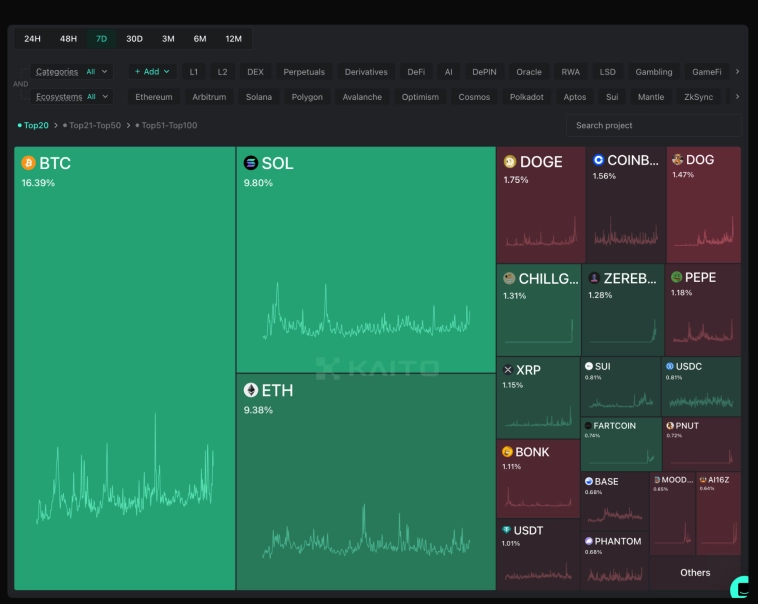Expand more categories with the right arrow
Screen dimensions: 758x604
point(737,72)
